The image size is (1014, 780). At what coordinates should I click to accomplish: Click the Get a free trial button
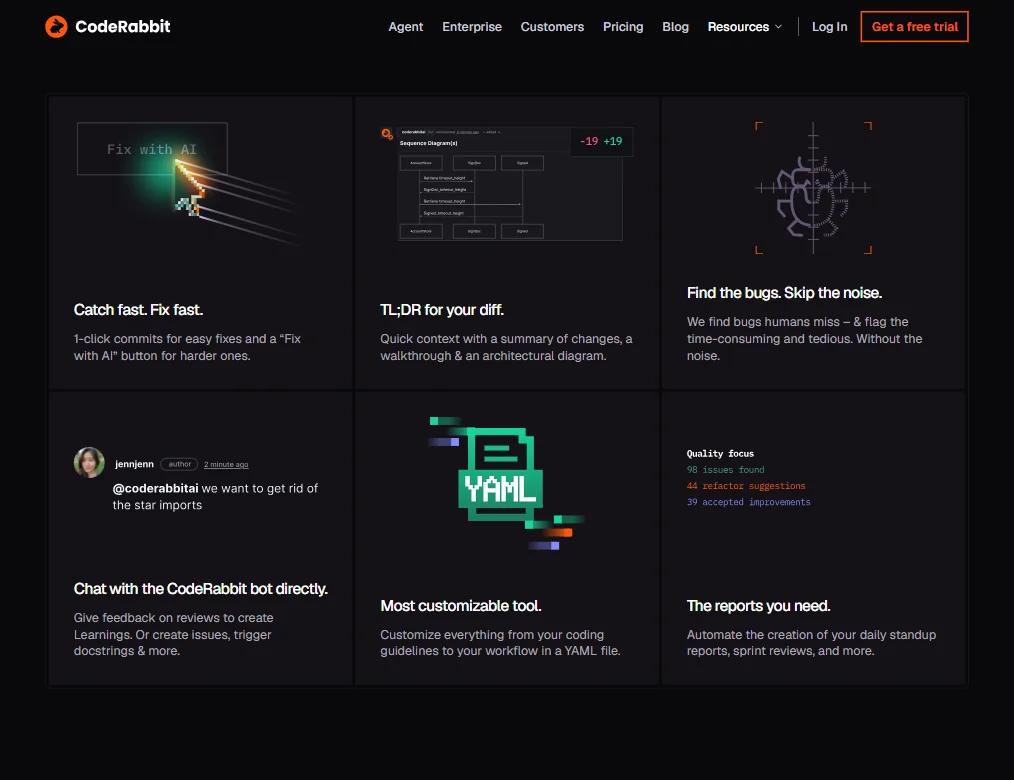pos(914,27)
